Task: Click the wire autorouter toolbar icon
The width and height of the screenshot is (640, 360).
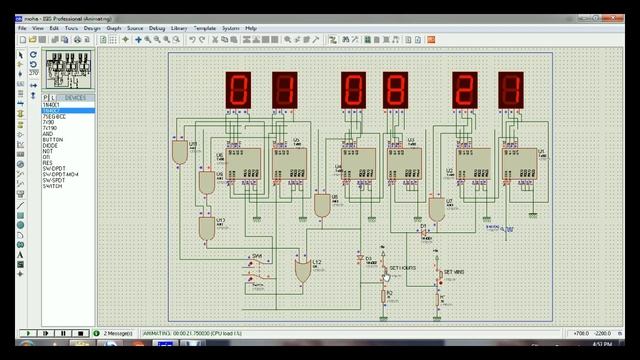Action: [333, 40]
